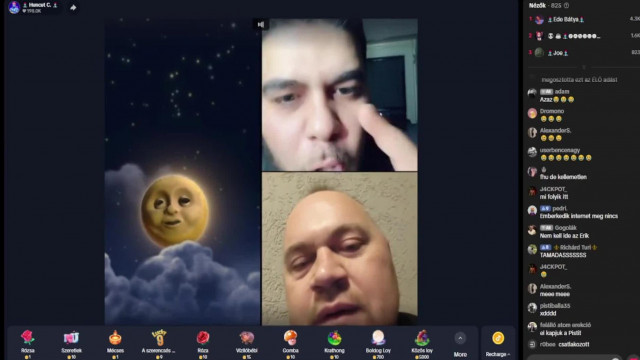Expand the More gifts arrow
Screen dimensions: 640x360
click(460, 338)
